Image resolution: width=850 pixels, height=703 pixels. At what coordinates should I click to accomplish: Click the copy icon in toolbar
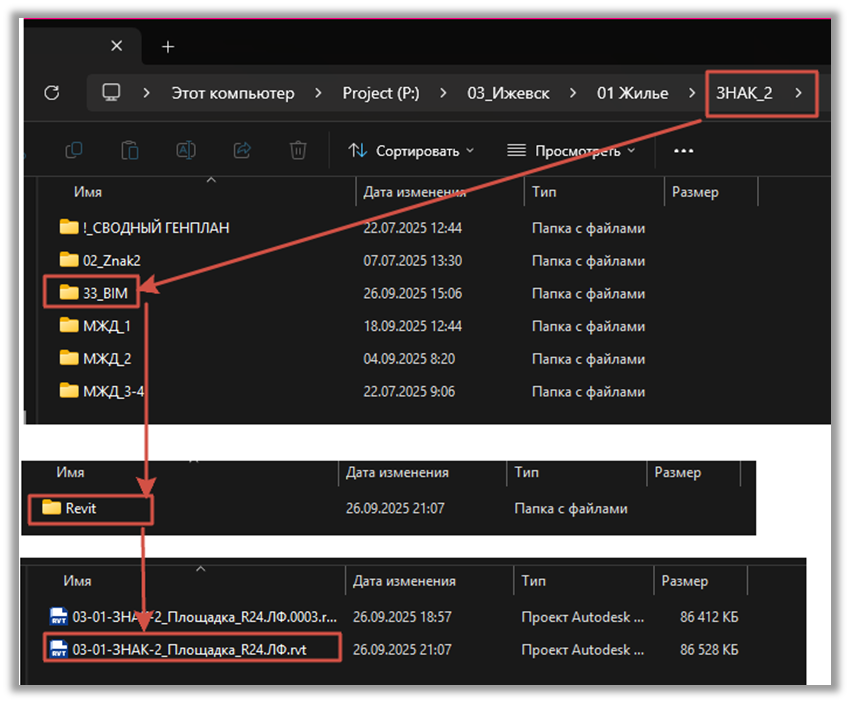click(73, 150)
